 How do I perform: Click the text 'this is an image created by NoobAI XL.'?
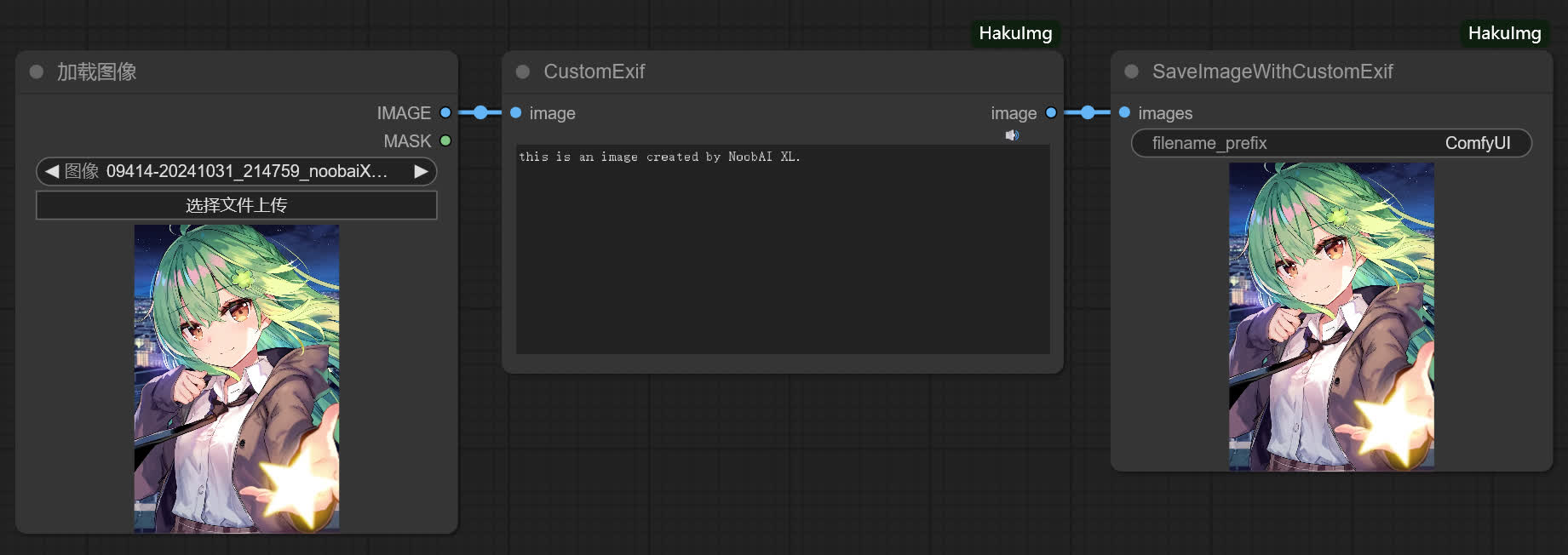coord(659,157)
